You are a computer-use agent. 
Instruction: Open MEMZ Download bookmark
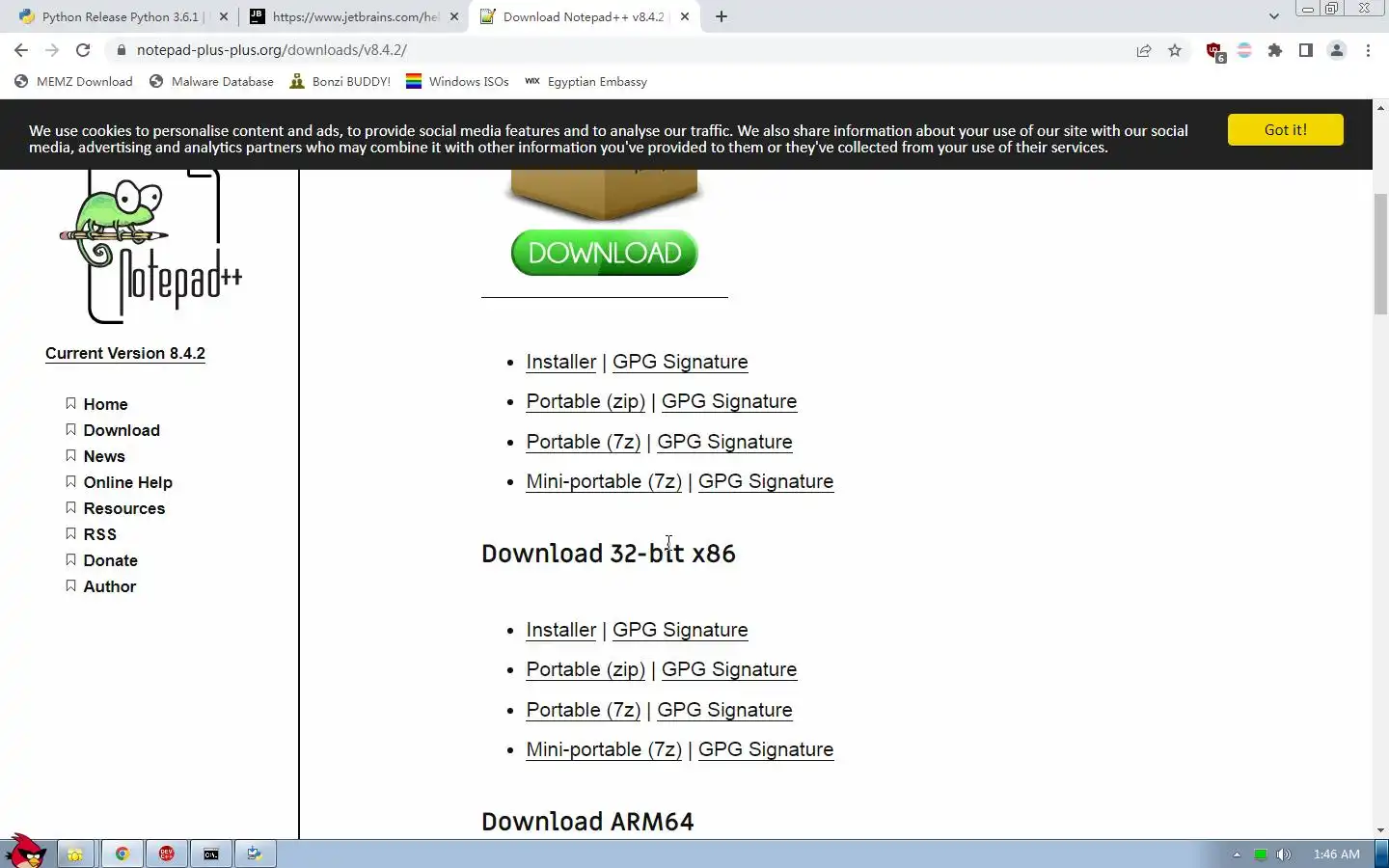[74, 82]
